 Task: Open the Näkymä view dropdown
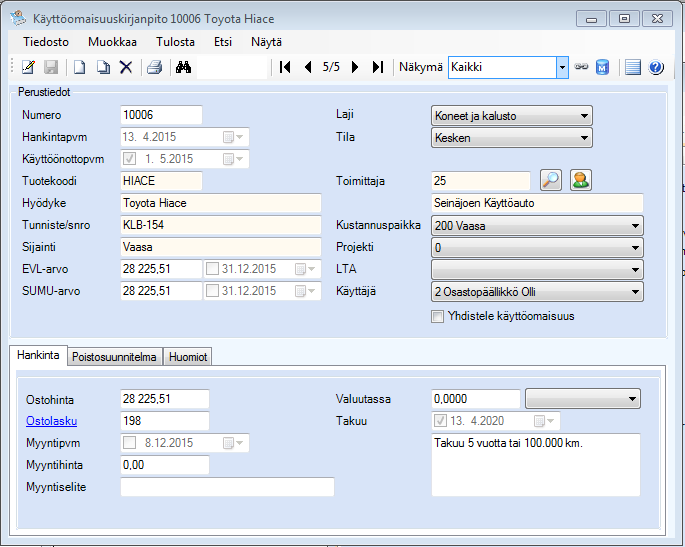pos(562,67)
